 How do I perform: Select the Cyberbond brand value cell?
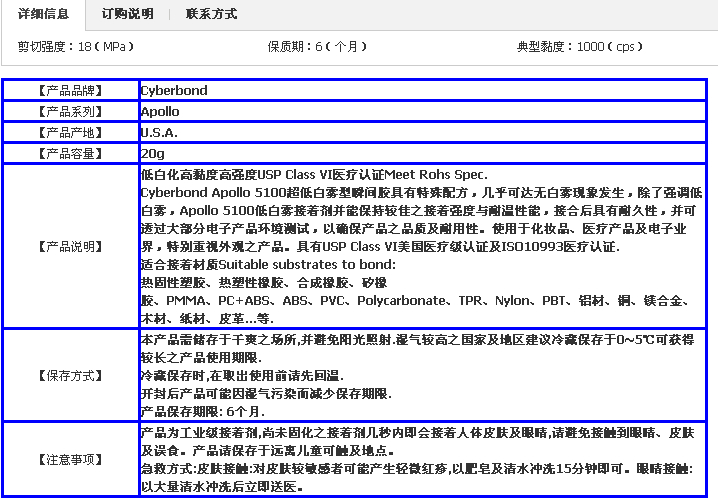(x=422, y=90)
